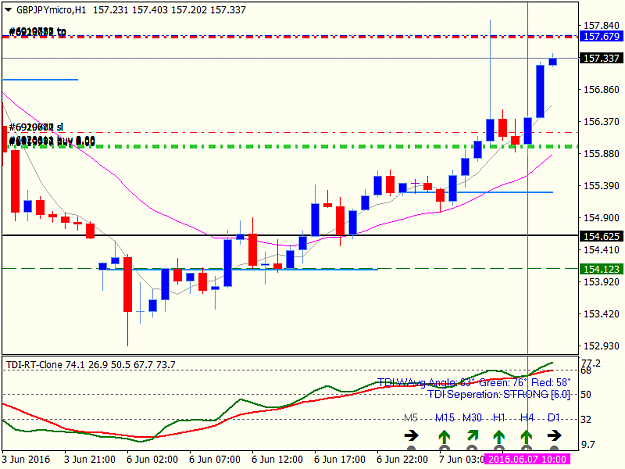Viewport: 625px width, 469px height.
Task: Select the buy 0.00 order label
Action: 51,141
